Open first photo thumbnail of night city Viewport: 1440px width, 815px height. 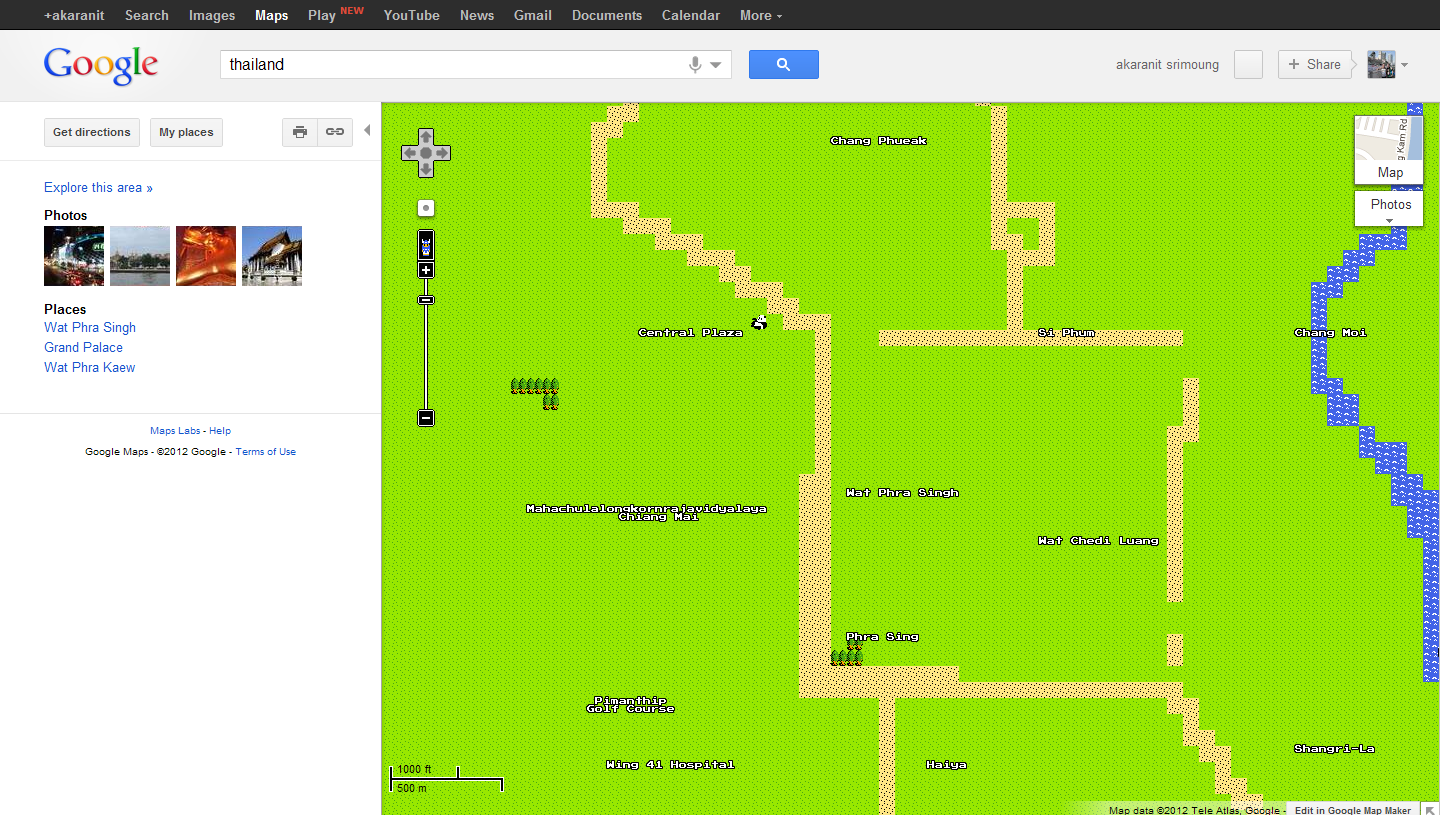tap(74, 256)
